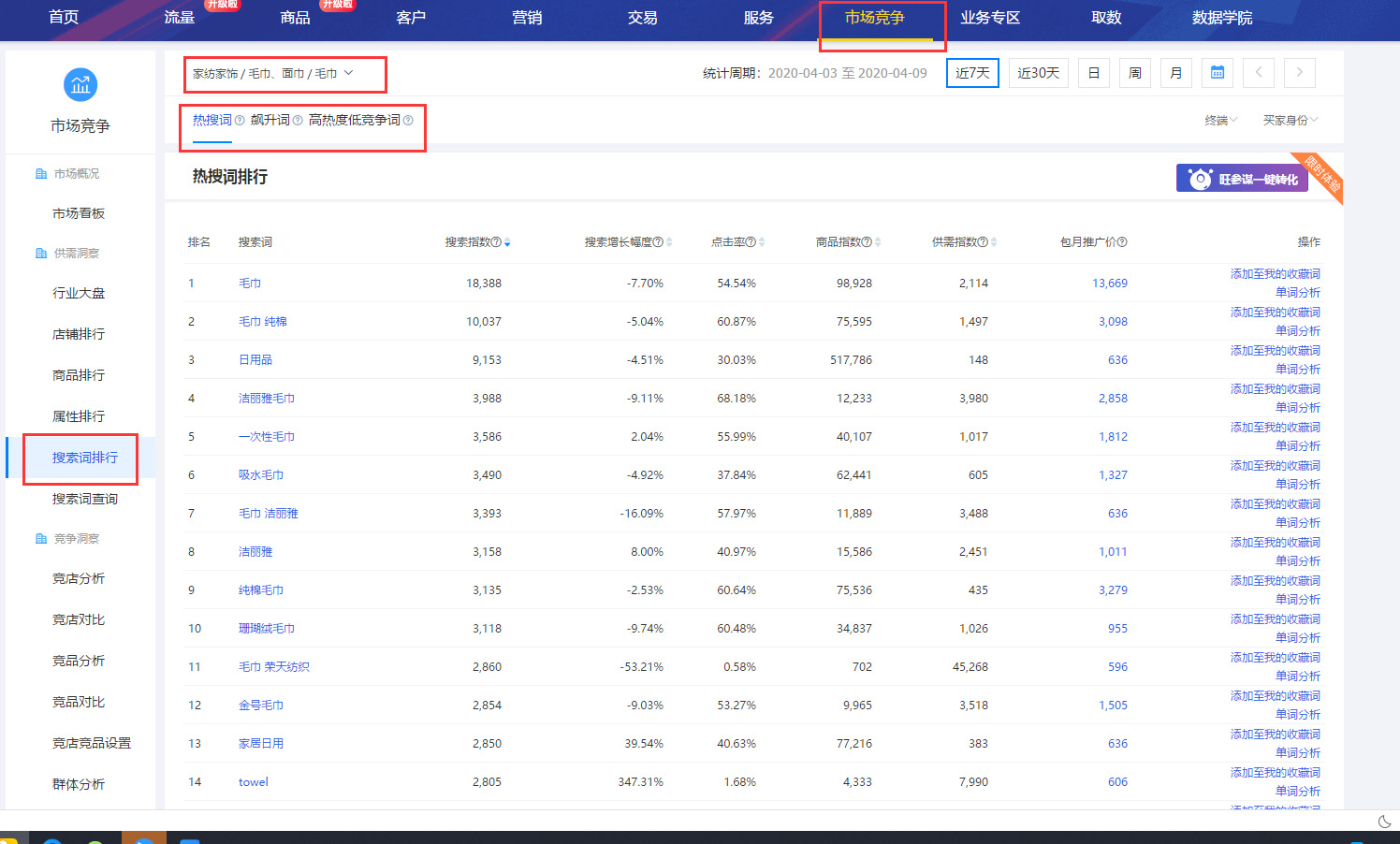Click help icon beside 搜索指数 header
This screenshot has height=844, width=1400.
[x=496, y=242]
